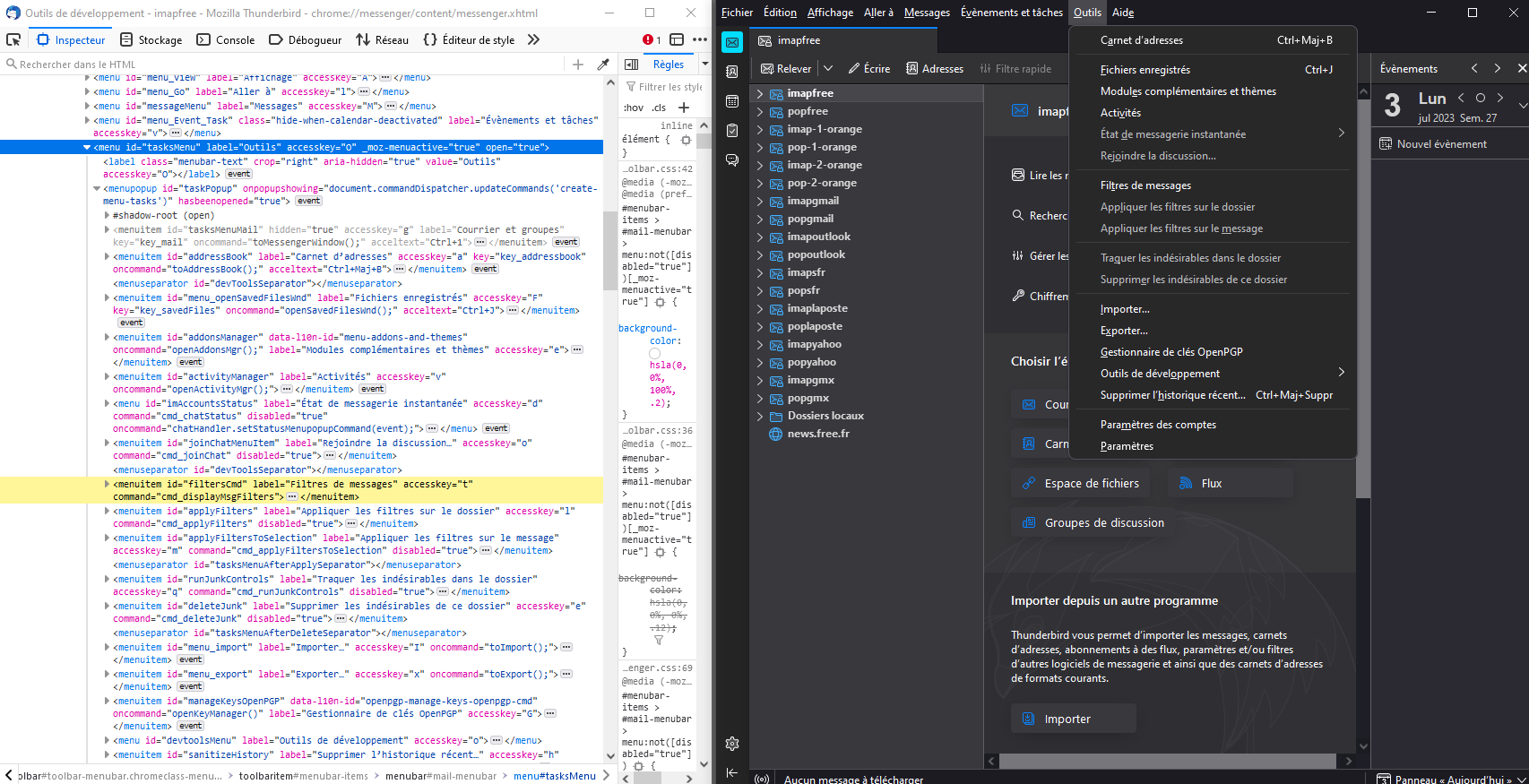Toggle the .cls class panel
Viewport: 1529px width, 784px height.
660,108
